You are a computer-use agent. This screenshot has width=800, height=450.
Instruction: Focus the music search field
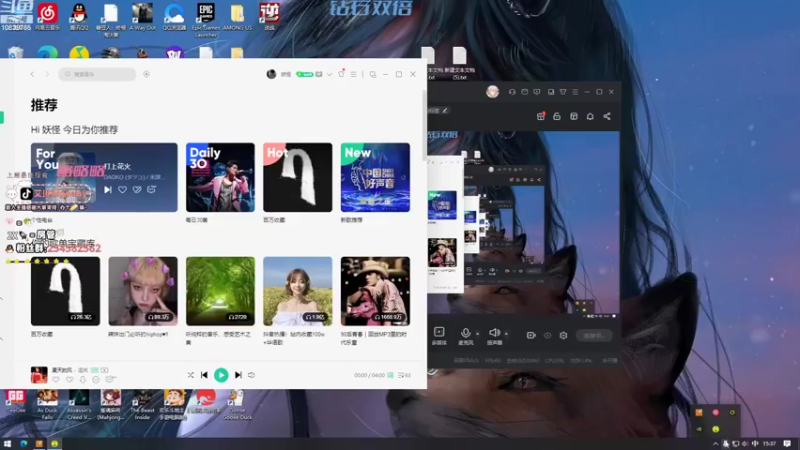click(97, 74)
